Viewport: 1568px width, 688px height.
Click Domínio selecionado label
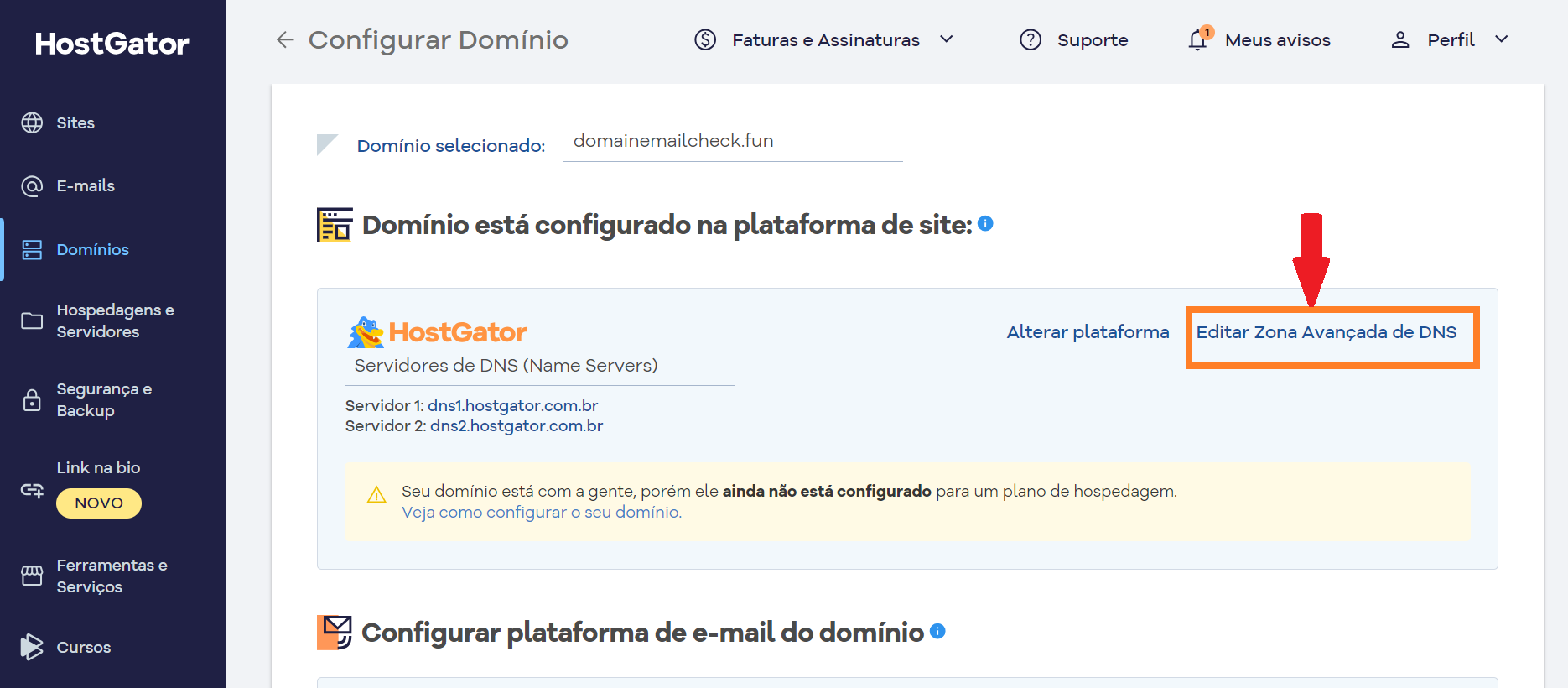[x=451, y=146]
